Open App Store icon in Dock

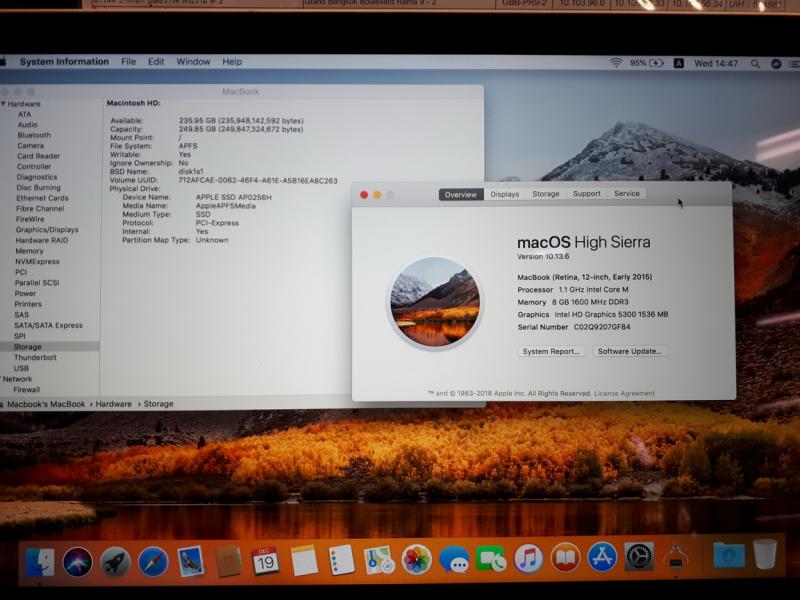(602, 557)
